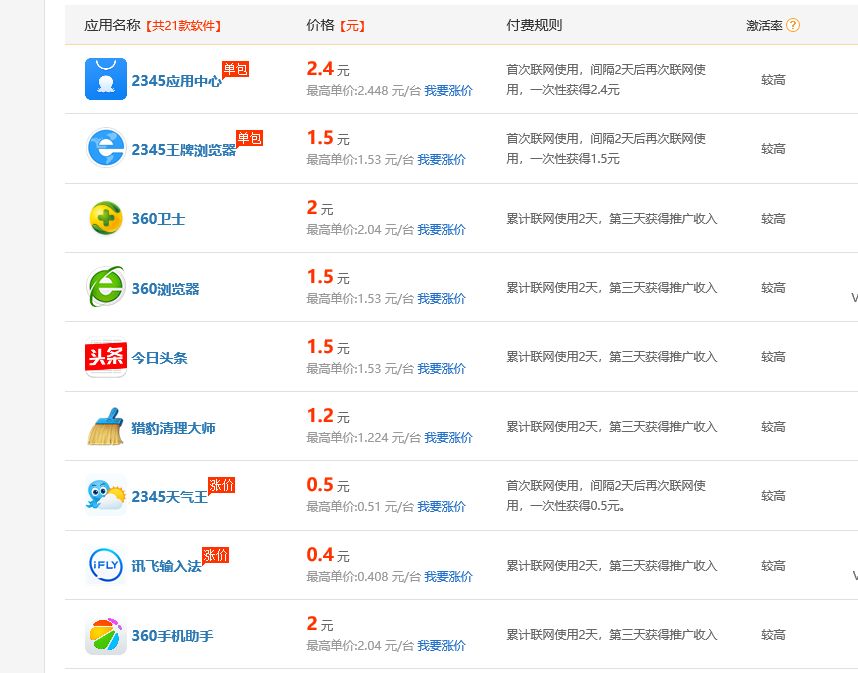Click the 单包 badge on 2345应用中心
Image resolution: width=858 pixels, height=673 pixels.
(235, 69)
